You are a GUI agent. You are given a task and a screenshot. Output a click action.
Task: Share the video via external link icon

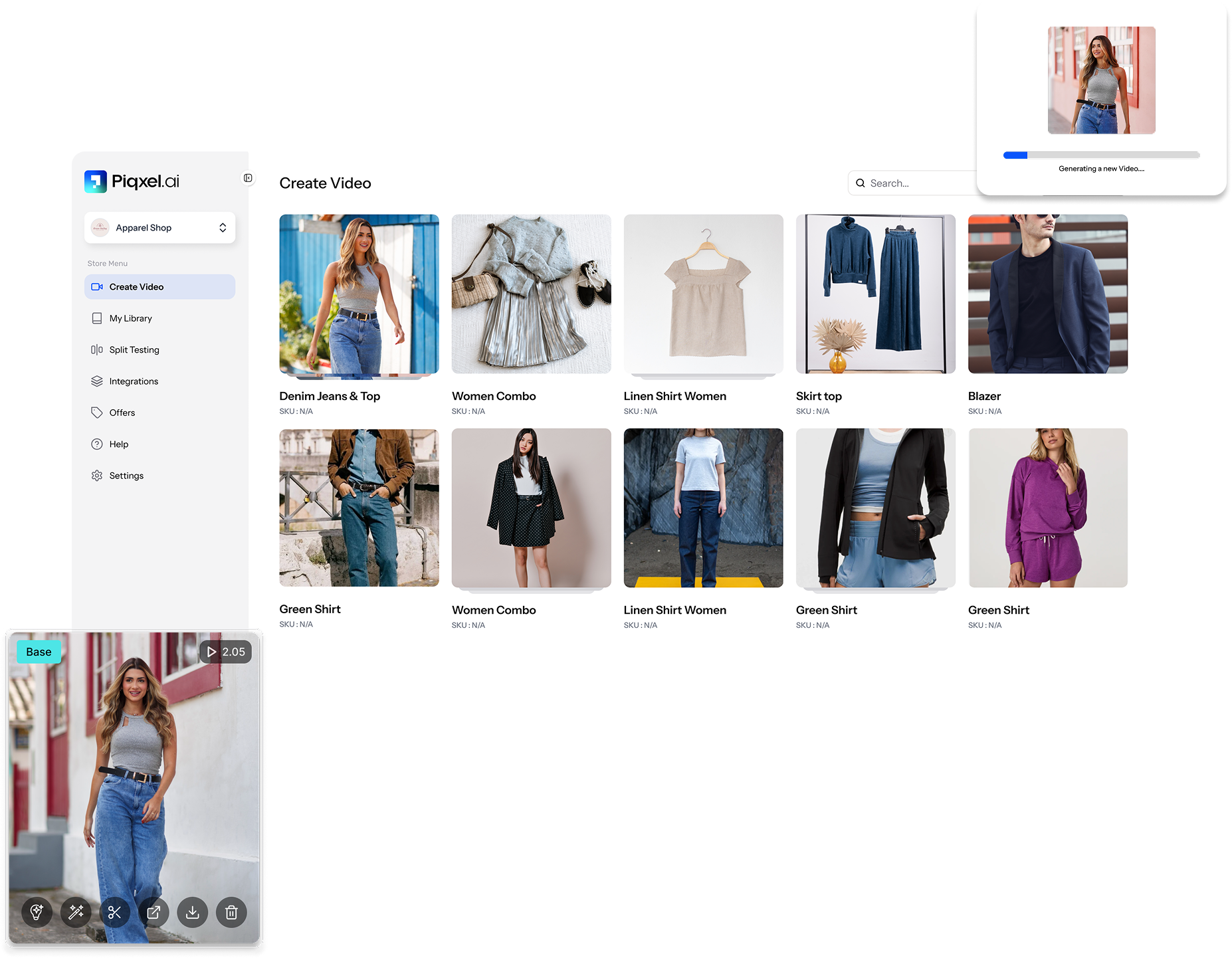(x=154, y=912)
